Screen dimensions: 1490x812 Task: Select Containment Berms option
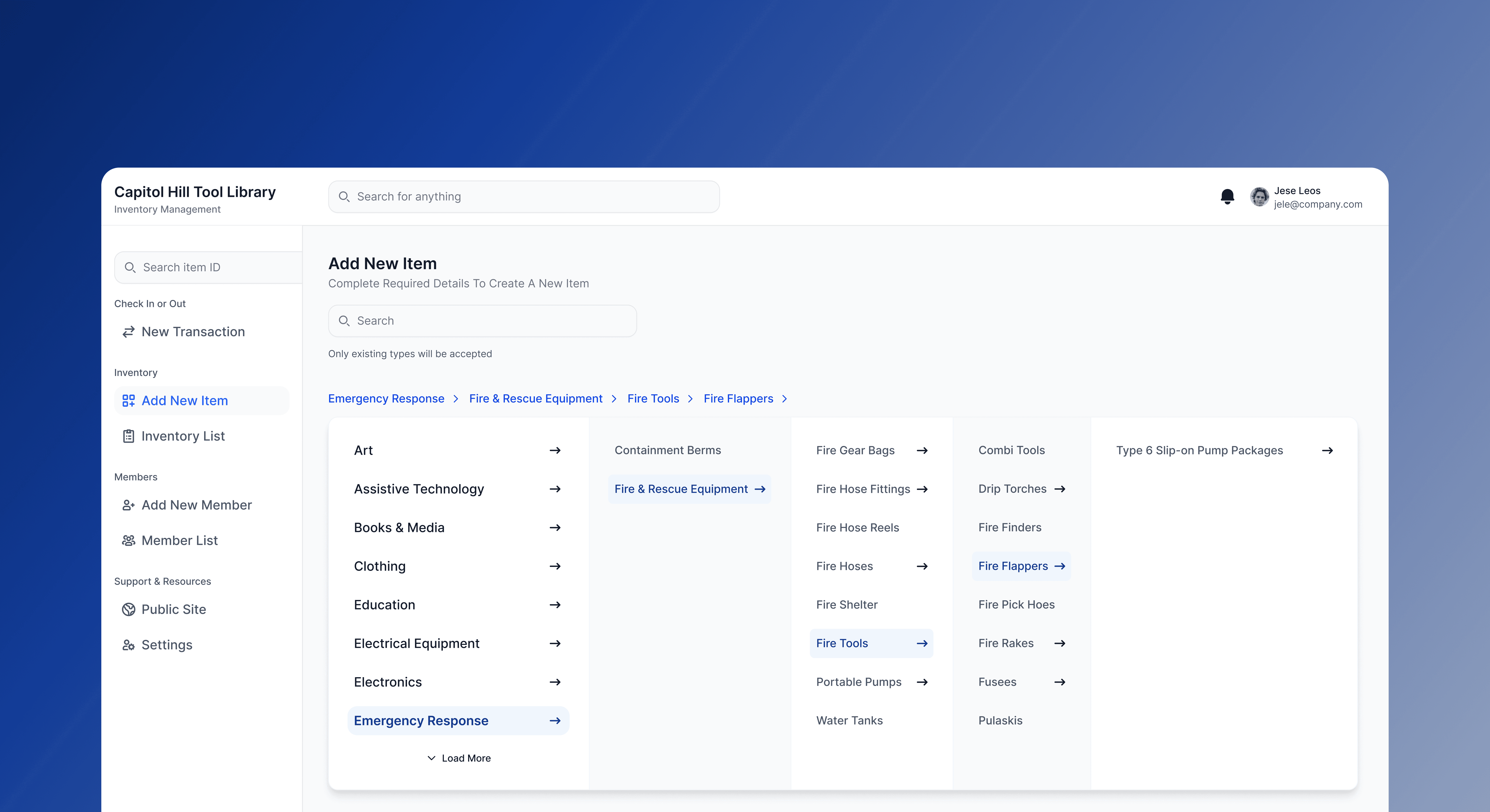pyautogui.click(x=668, y=450)
